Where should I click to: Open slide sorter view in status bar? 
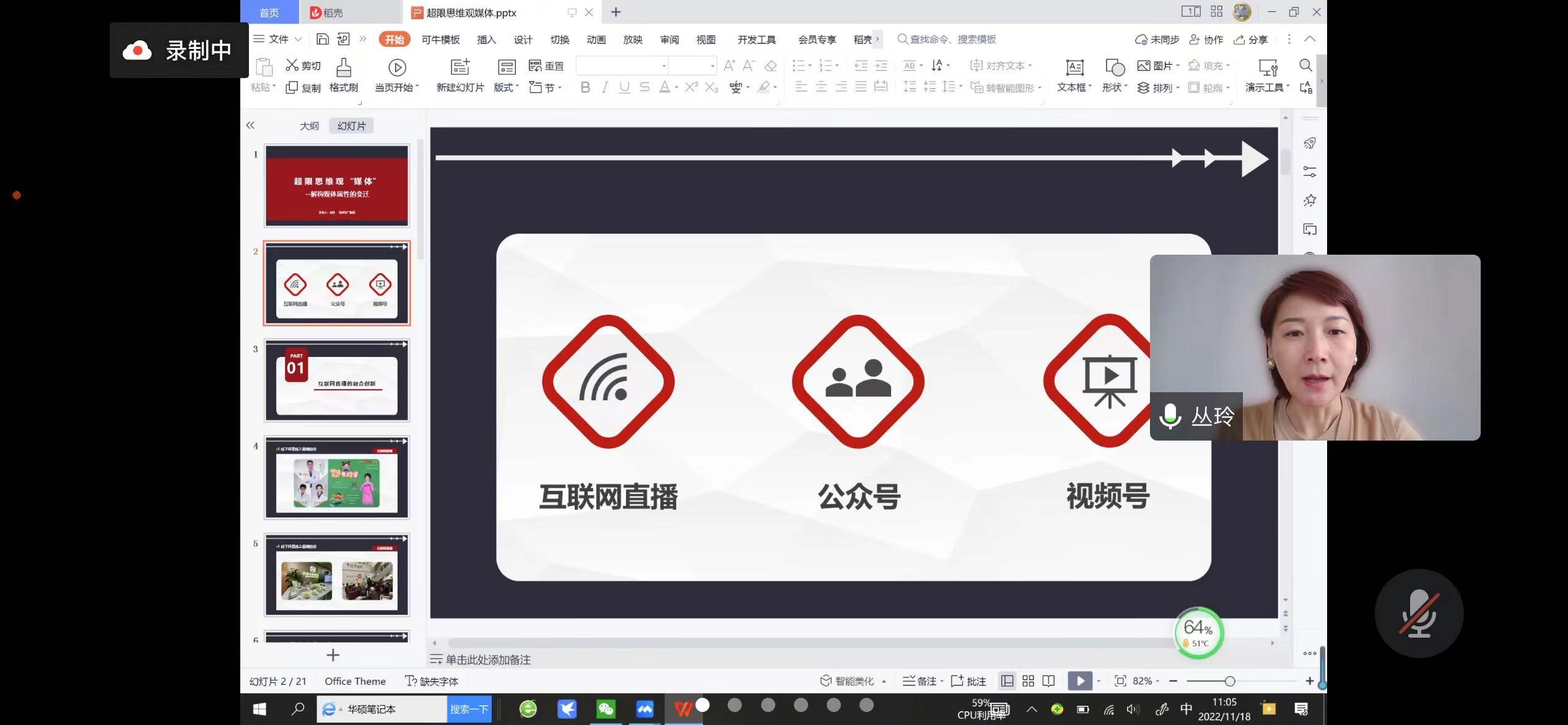[x=1028, y=681]
